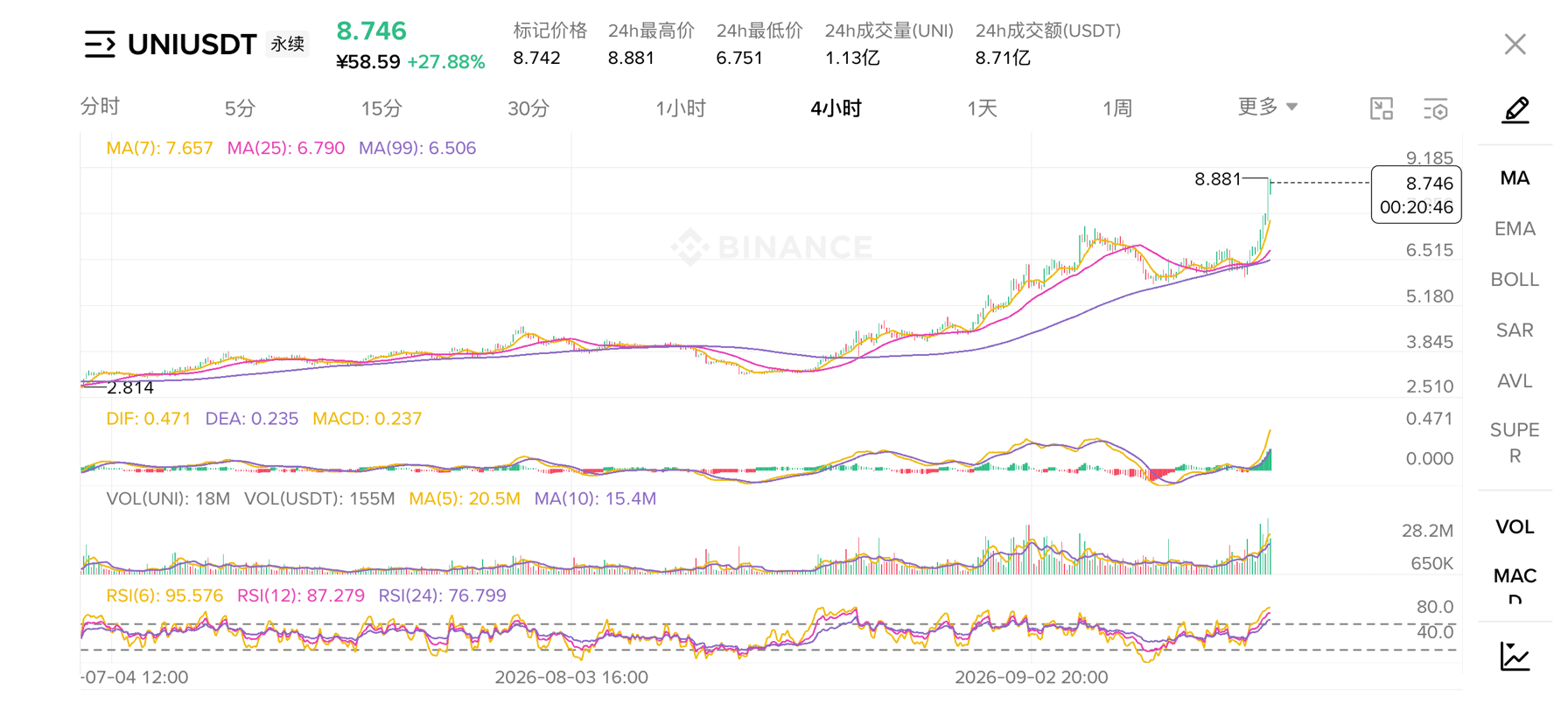Switch to the 1小时 timeframe tab
The height and width of the screenshot is (724, 1568).
[x=681, y=108]
